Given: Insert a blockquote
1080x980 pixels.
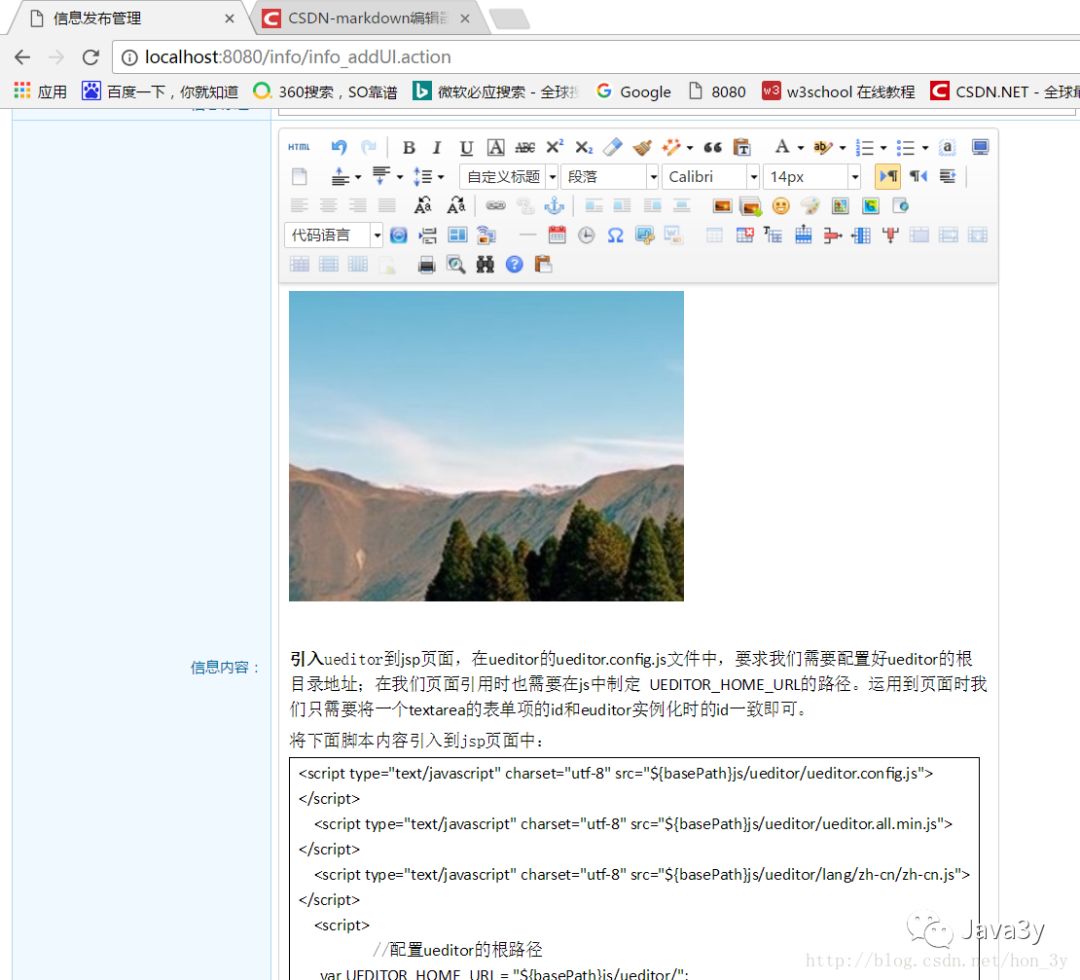Looking at the screenshot, I should pyautogui.click(x=713, y=147).
